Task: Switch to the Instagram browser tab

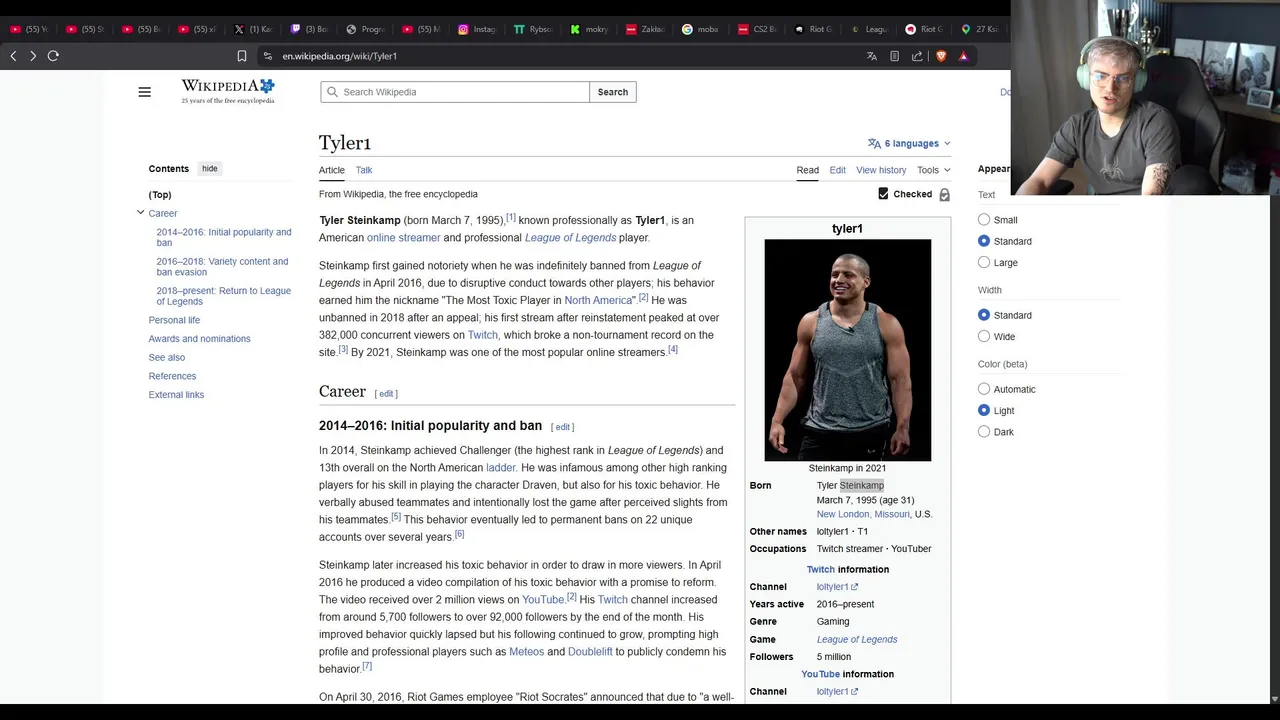Action: pos(478,29)
